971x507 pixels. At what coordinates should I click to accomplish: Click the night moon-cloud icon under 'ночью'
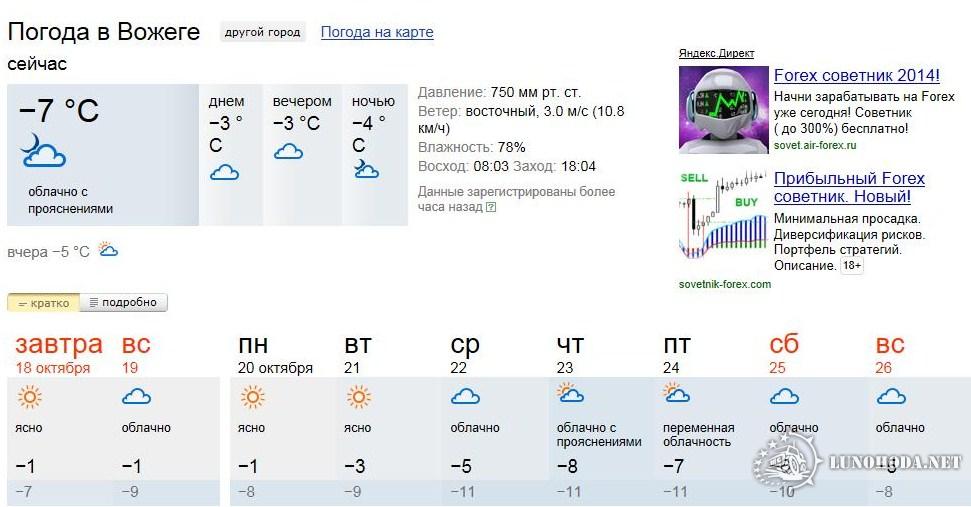[367, 169]
